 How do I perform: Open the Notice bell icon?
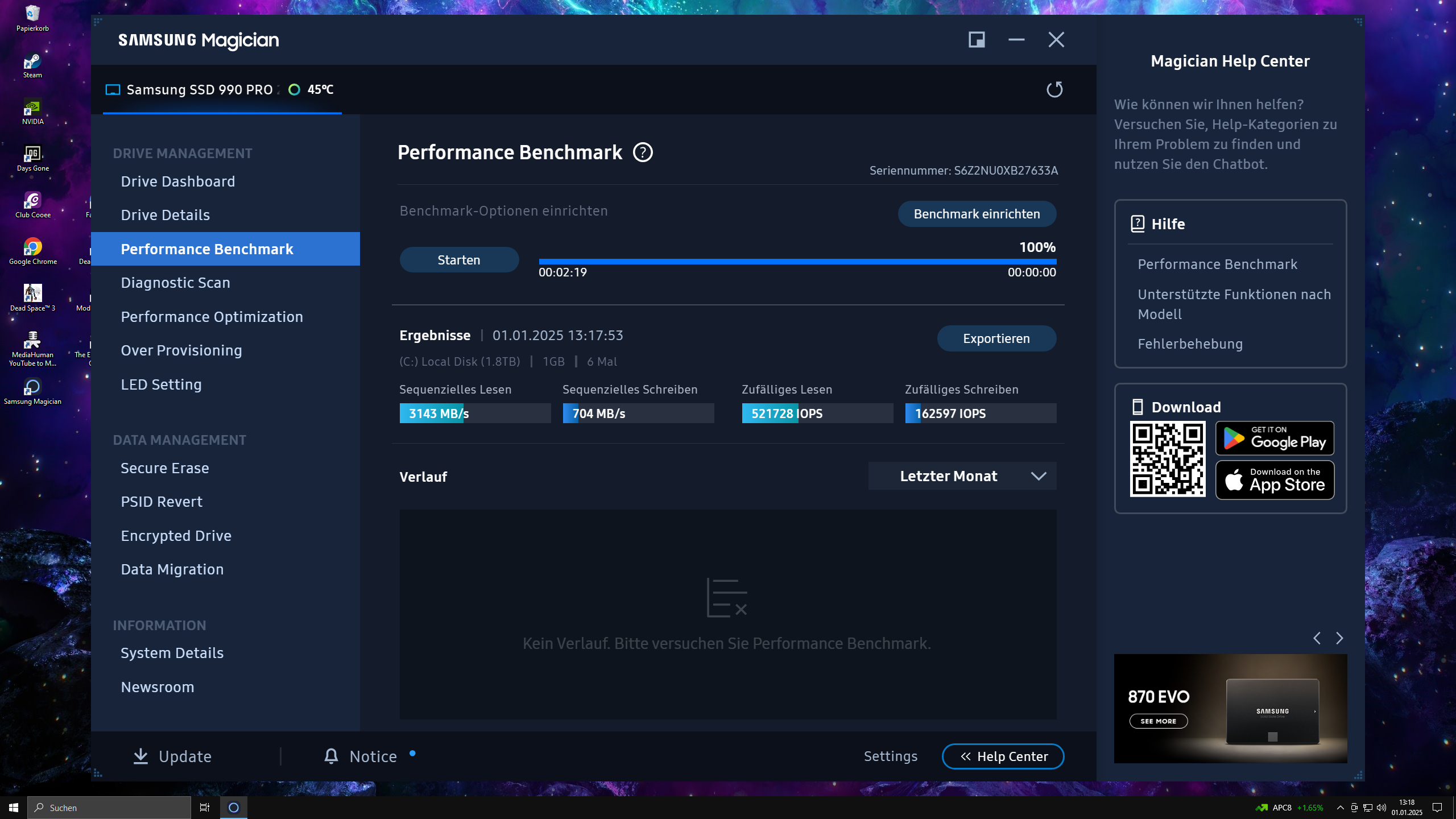332,756
